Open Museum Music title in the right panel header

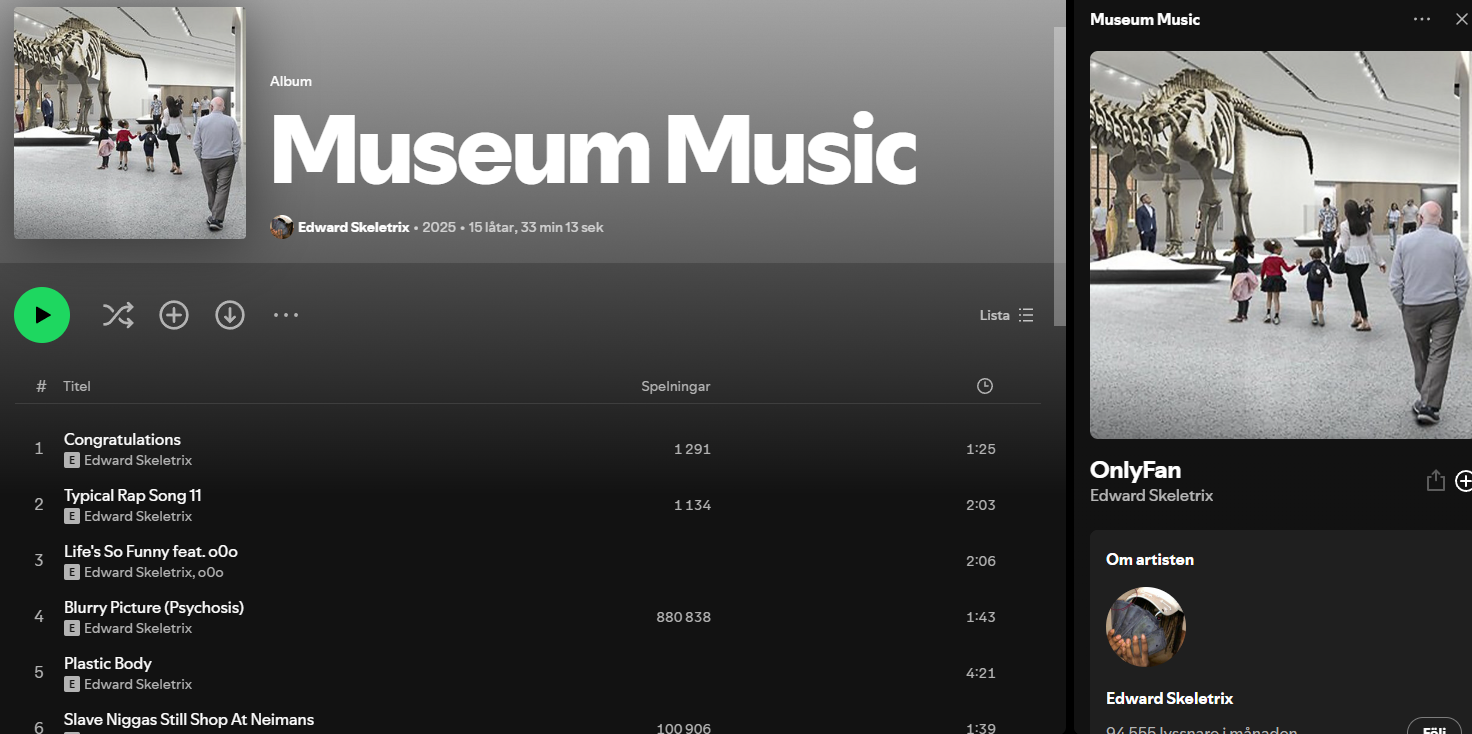pos(1145,19)
